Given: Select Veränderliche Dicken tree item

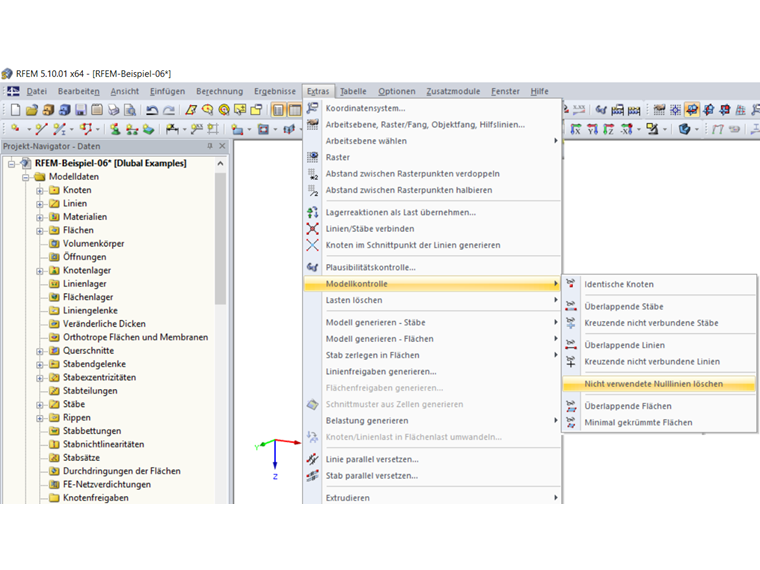Looking at the screenshot, I should pos(104,324).
